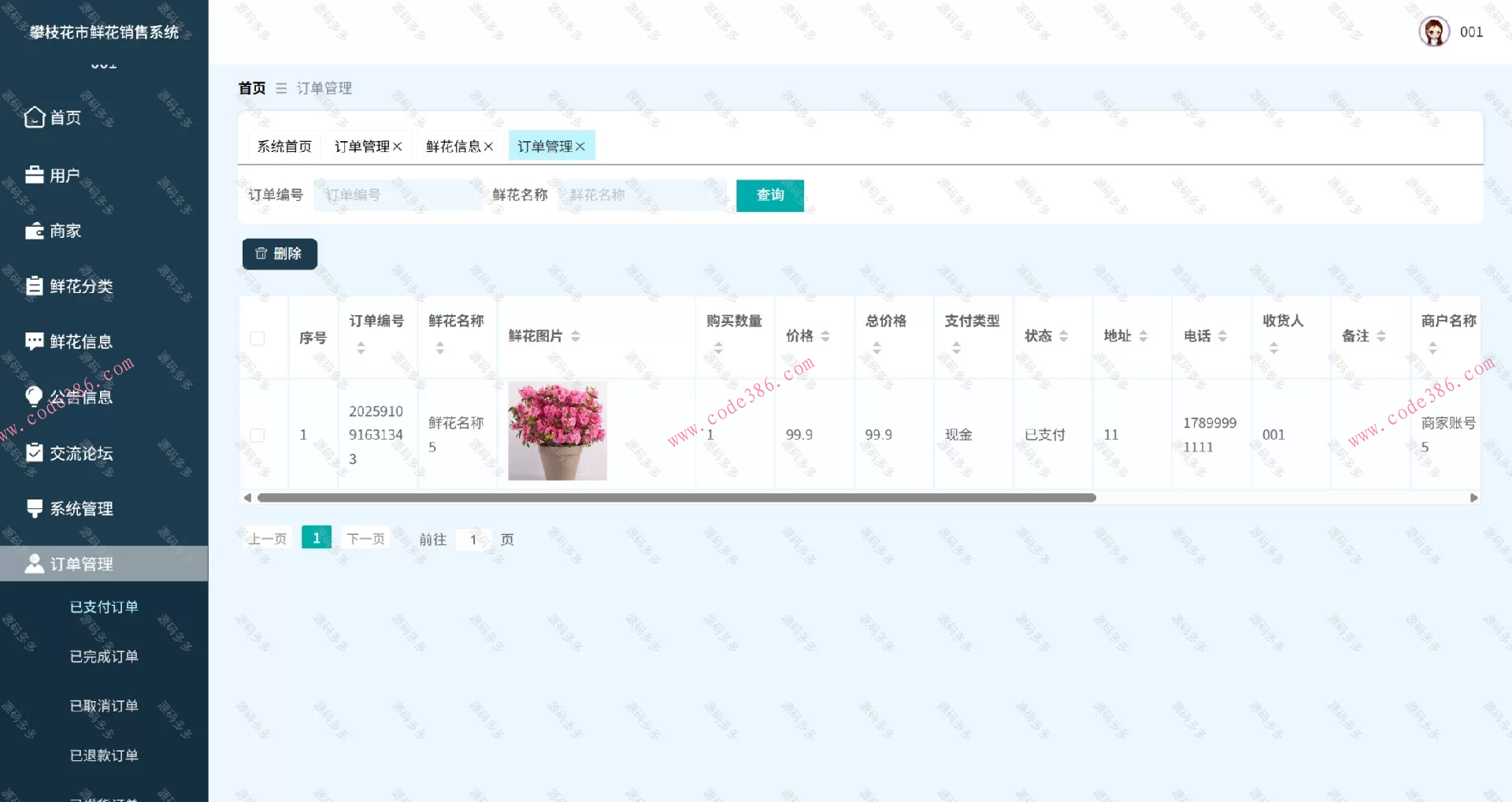Open the 用户 user management section
The height and width of the screenshot is (802, 1512).
35,174
